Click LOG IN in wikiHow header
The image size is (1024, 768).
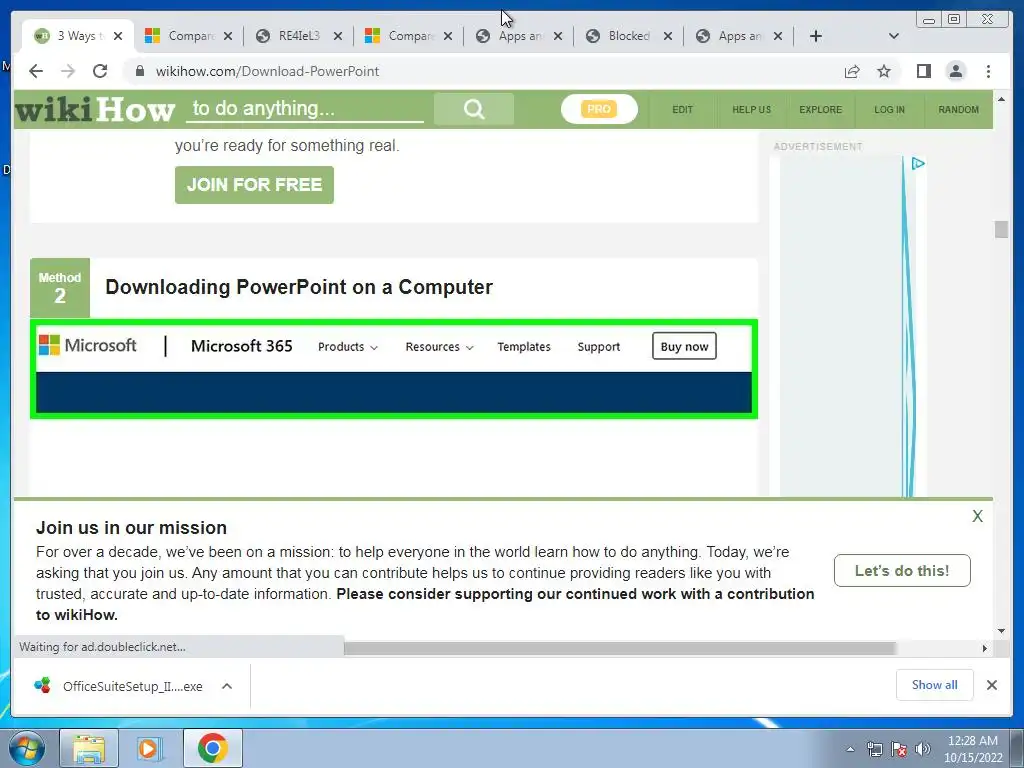[889, 110]
